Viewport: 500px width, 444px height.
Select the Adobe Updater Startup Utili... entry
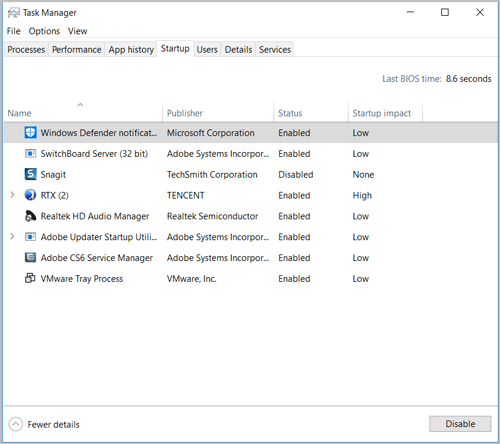[99, 237]
